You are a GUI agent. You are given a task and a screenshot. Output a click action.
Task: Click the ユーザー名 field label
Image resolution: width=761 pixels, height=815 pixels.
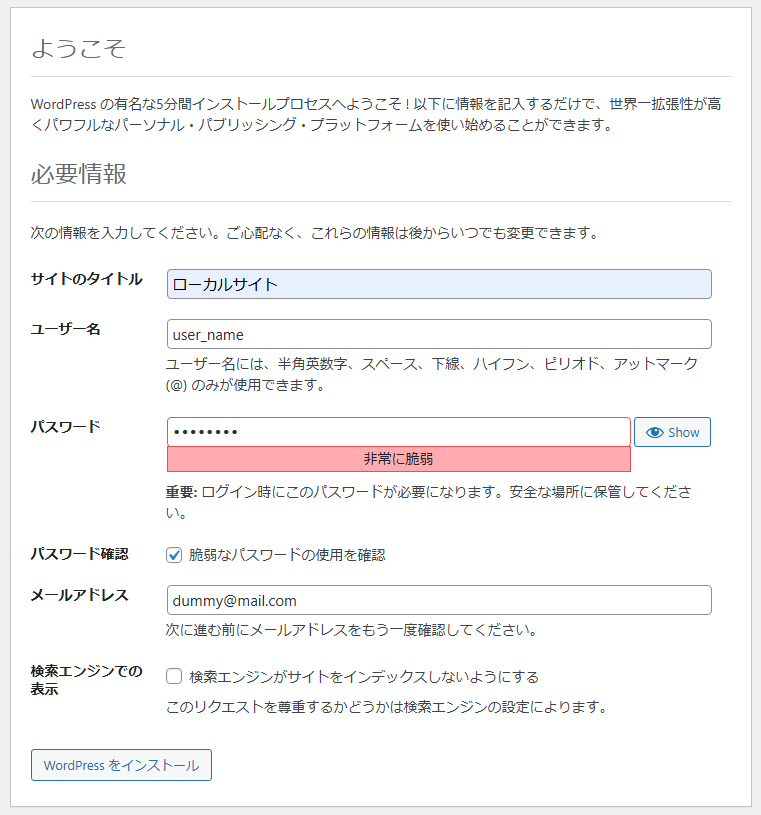click(x=65, y=329)
